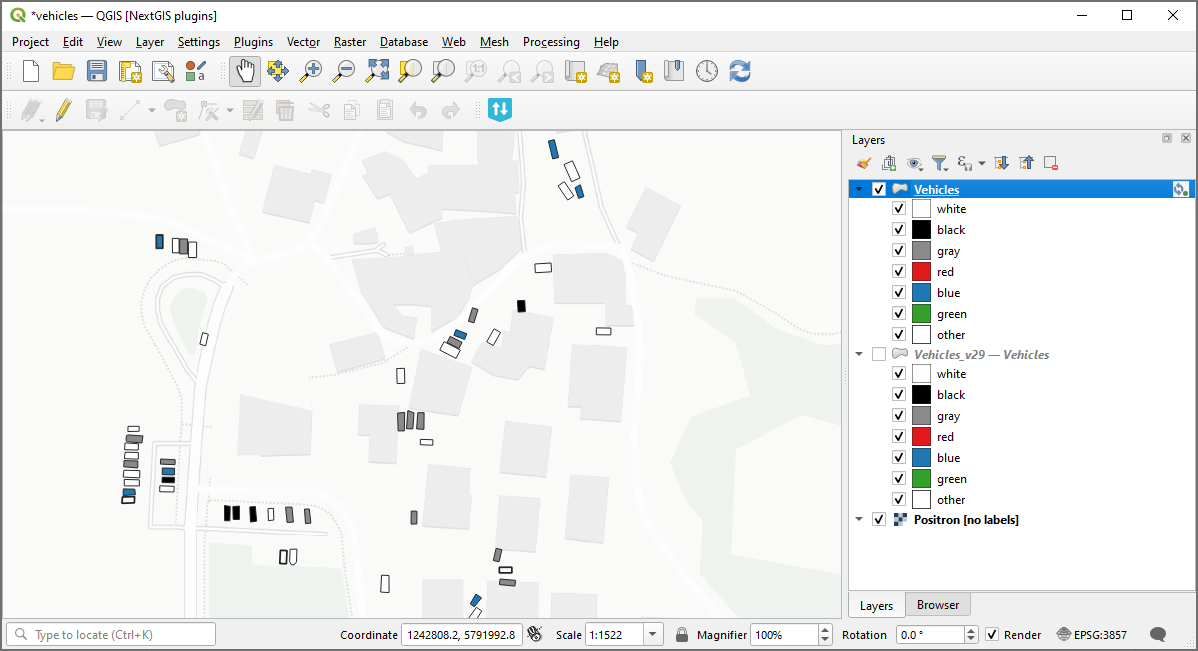Open the Scale dropdown arrow
The width and height of the screenshot is (1198, 651).
(652, 635)
